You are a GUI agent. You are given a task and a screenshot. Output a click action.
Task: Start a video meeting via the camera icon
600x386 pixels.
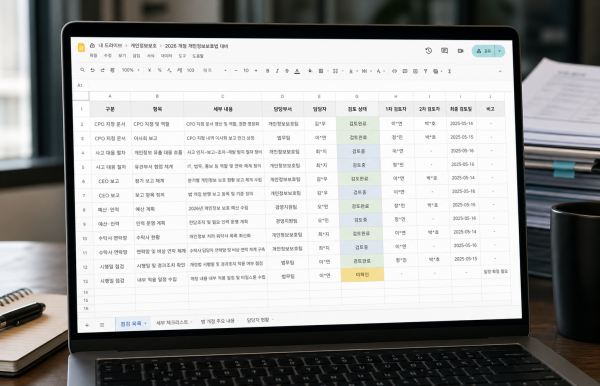[x=460, y=51]
